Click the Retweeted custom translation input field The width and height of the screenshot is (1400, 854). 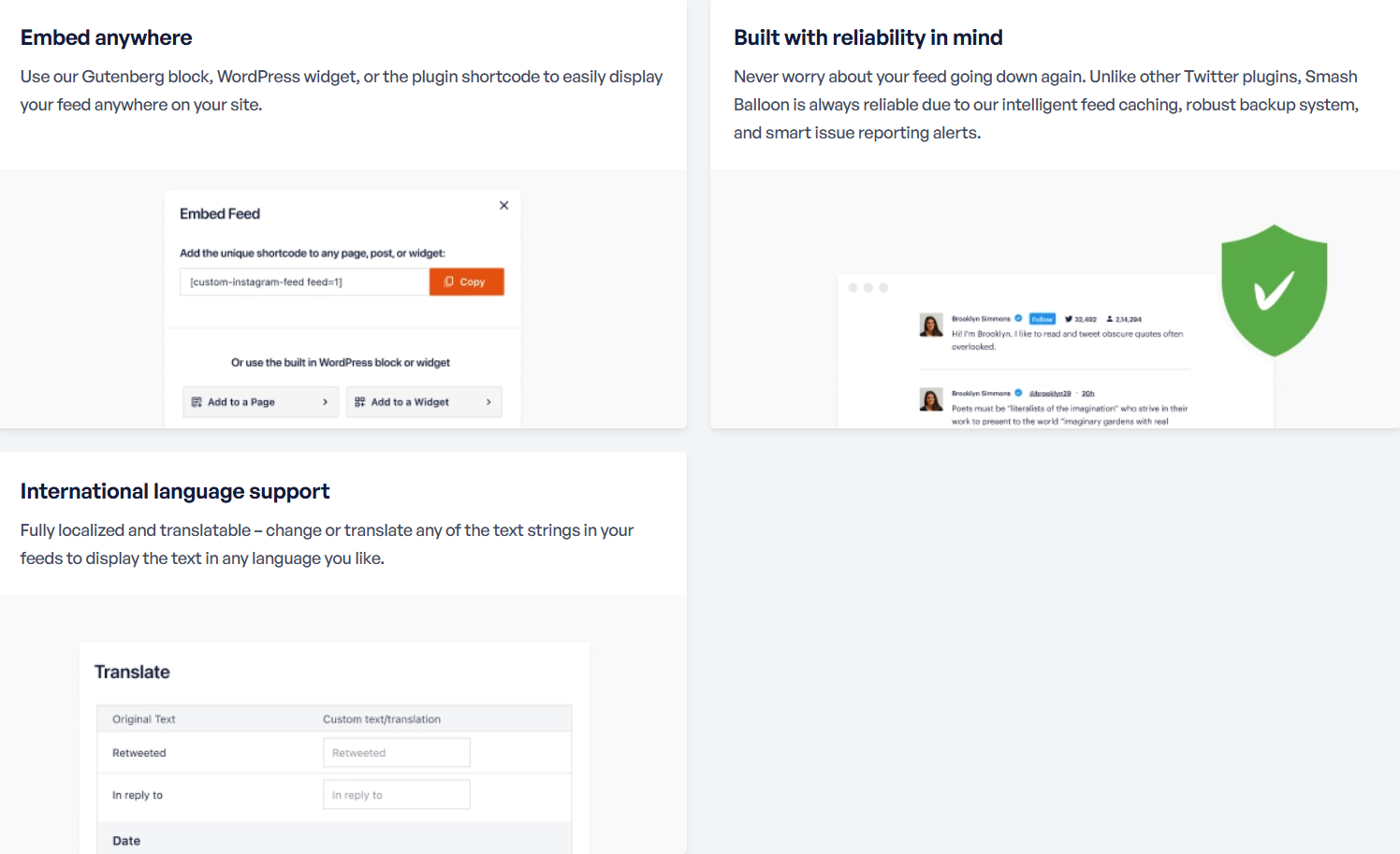pos(397,753)
